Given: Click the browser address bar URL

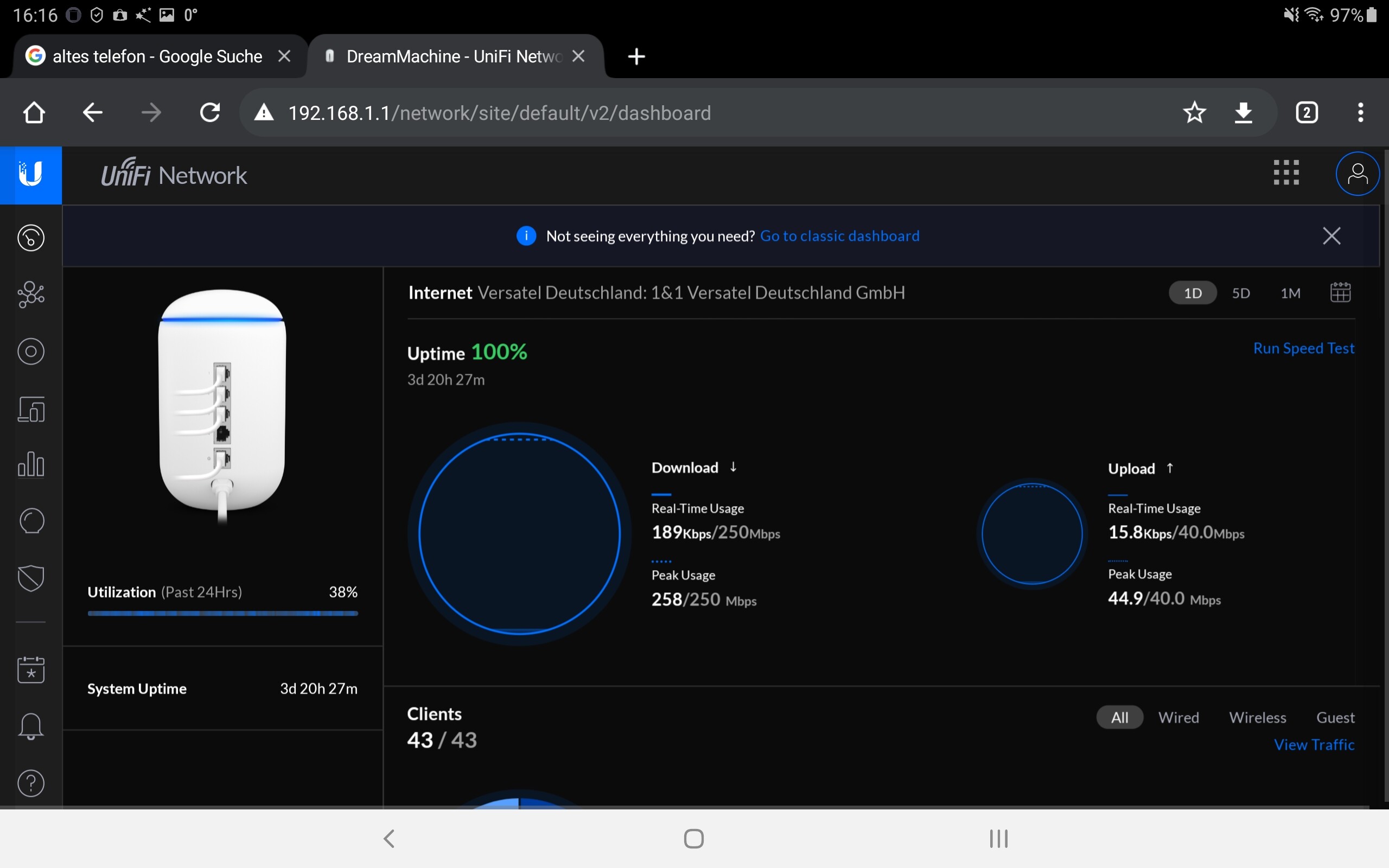Looking at the screenshot, I should tap(499, 113).
